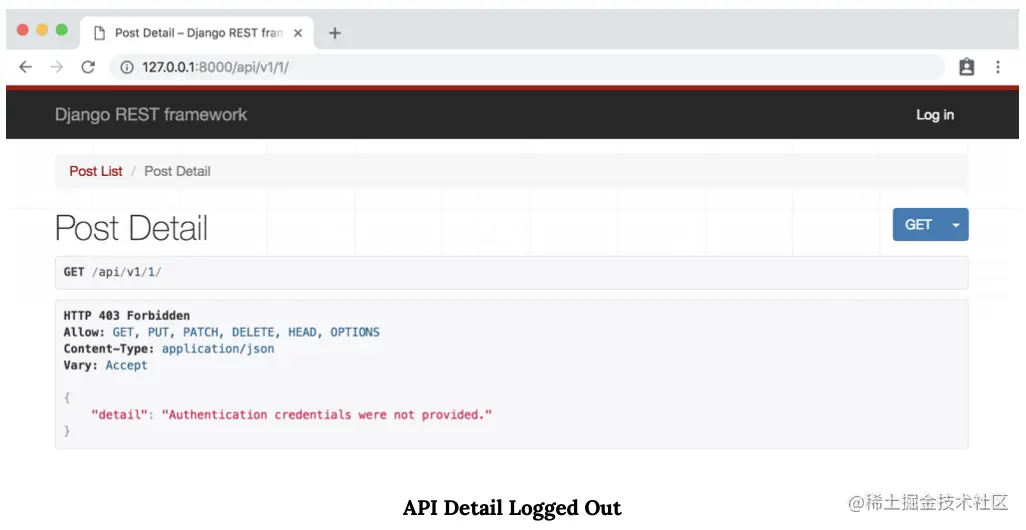1026x530 pixels.
Task: Select the Post Detail browser tab
Action: (198, 33)
